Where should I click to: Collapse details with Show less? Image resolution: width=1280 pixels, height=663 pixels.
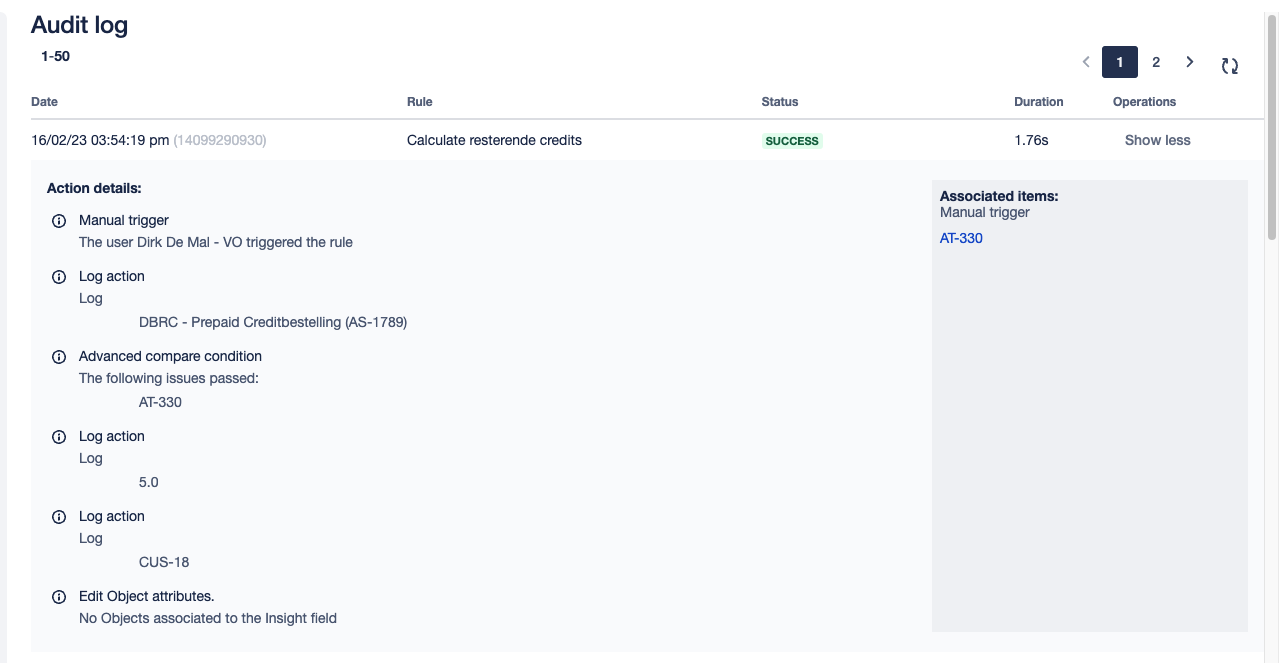click(x=1157, y=140)
